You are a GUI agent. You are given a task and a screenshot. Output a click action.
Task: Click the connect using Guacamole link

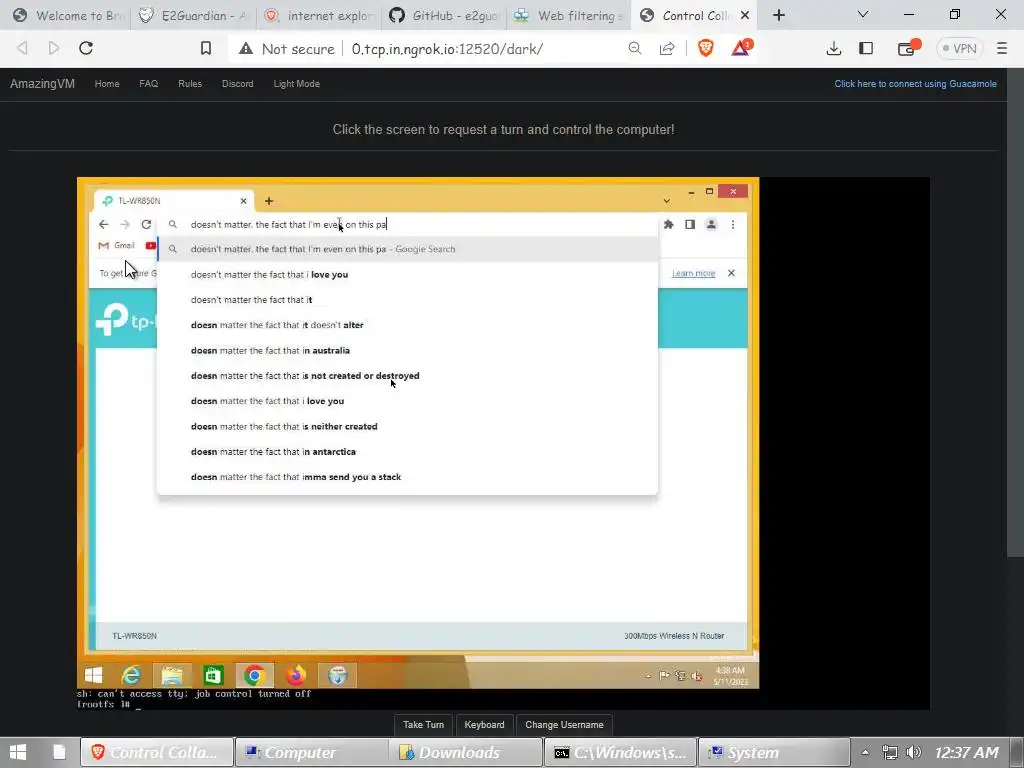coord(916,84)
